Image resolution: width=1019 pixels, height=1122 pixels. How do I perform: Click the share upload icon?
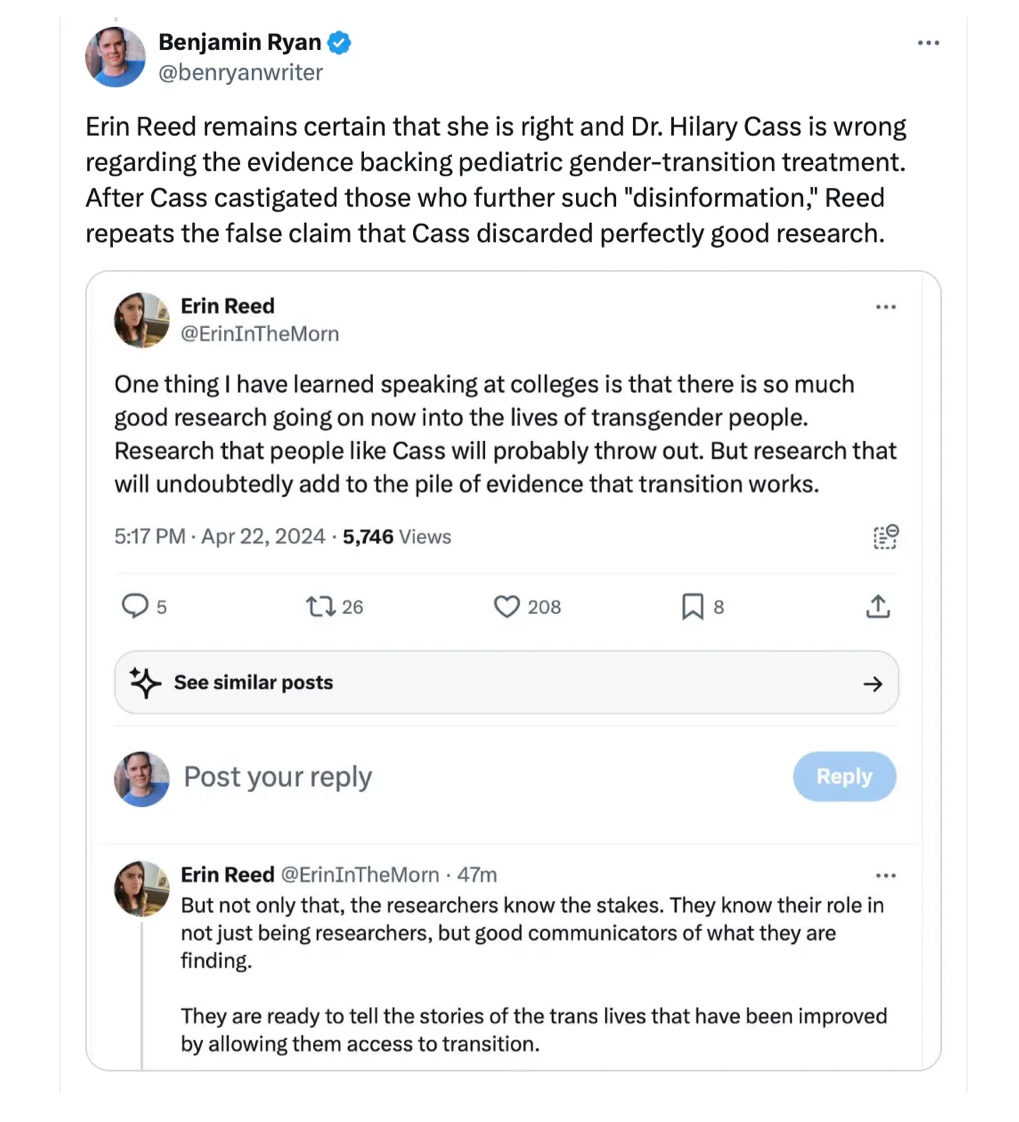pyautogui.click(x=876, y=606)
